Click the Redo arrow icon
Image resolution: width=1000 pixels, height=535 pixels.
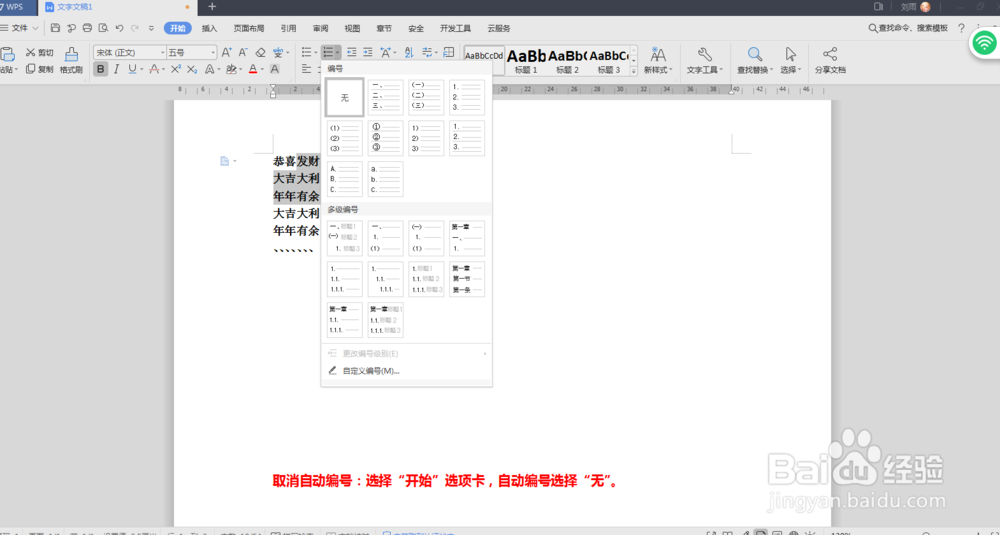[135, 28]
